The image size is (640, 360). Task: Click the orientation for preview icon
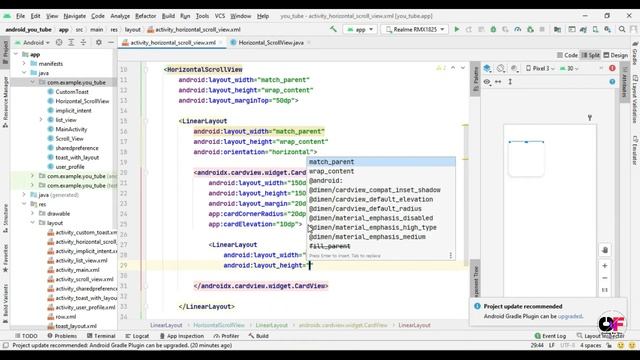[x=501, y=69]
